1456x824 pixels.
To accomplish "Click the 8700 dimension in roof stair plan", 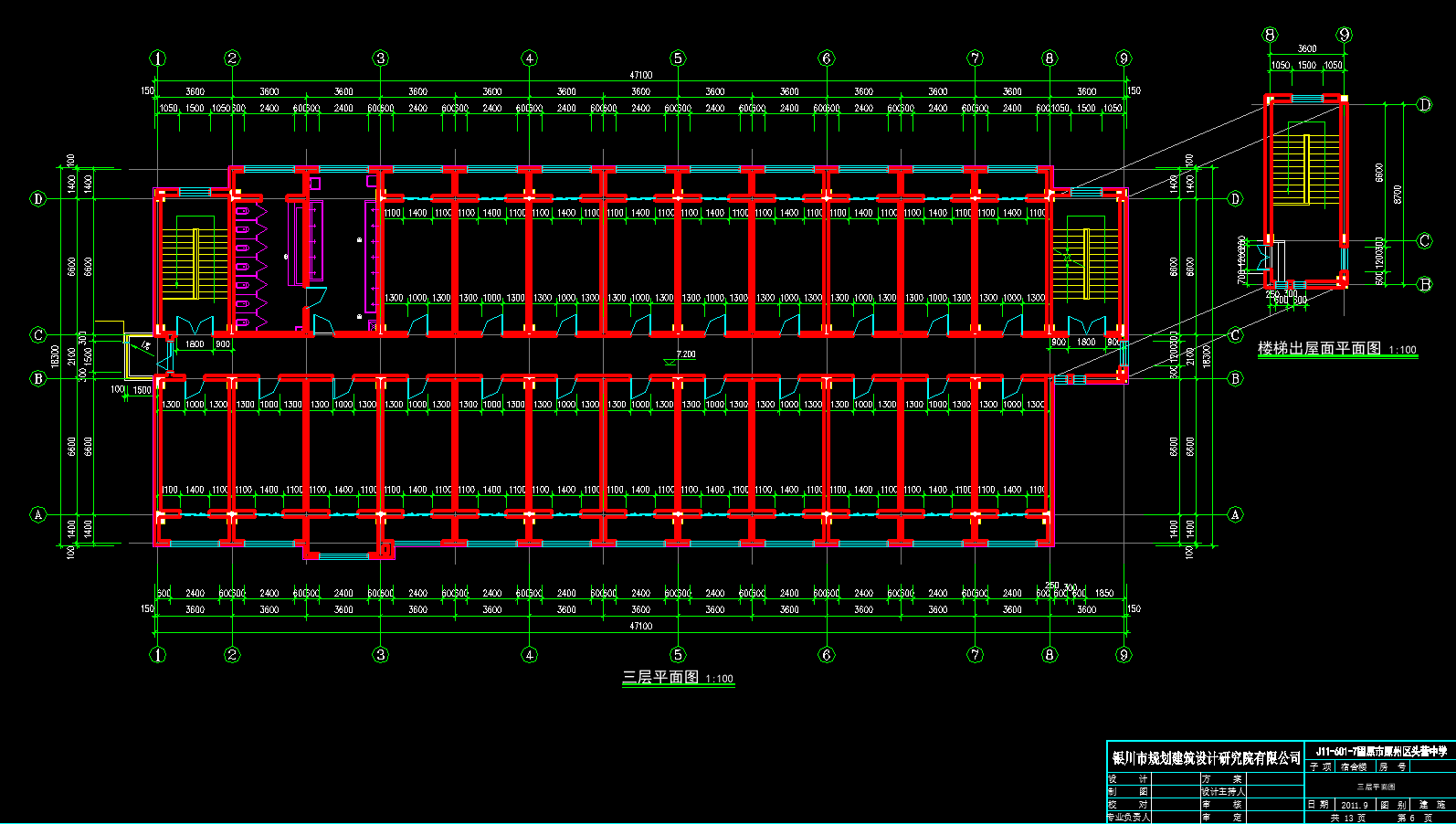I will click(x=1398, y=194).
